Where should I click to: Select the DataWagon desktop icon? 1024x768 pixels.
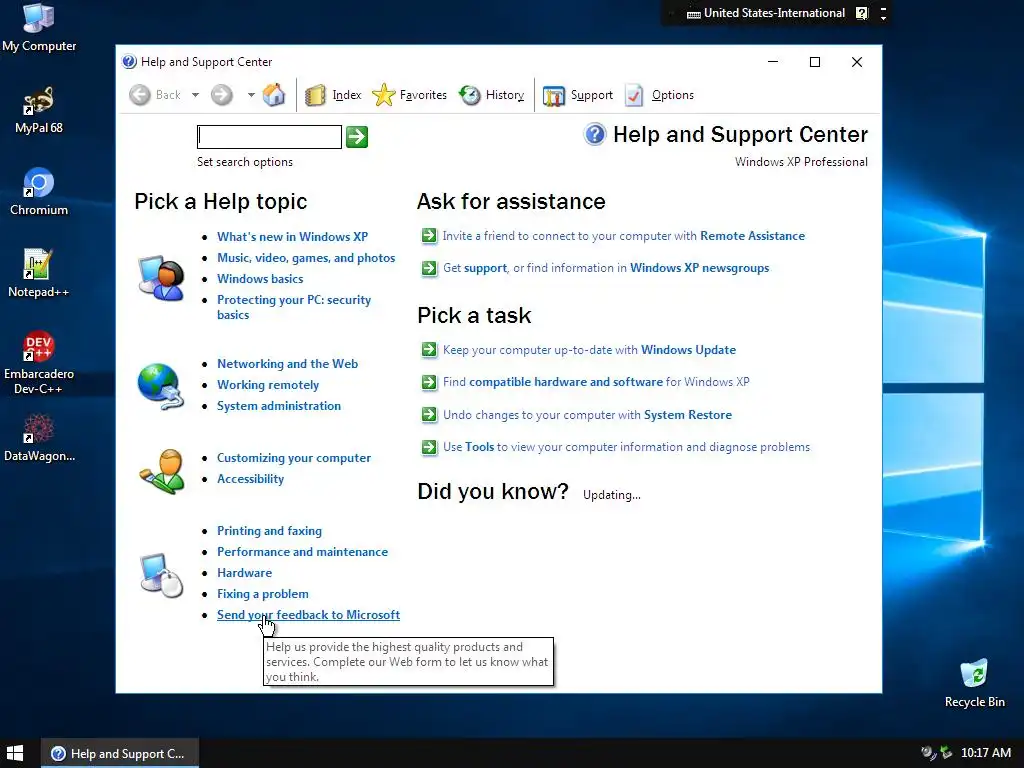pos(39,438)
